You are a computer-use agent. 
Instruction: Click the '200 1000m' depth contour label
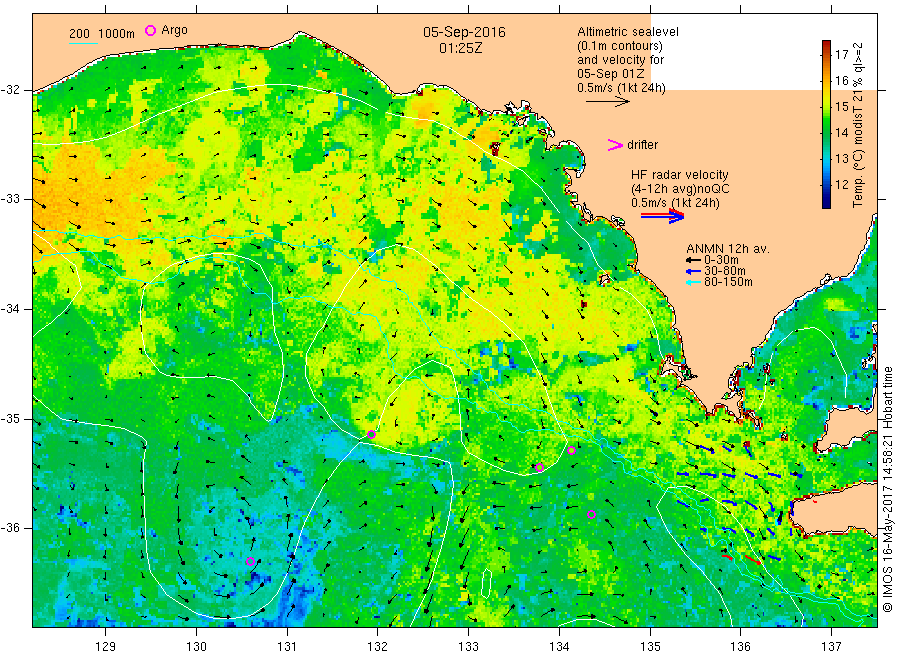[x=102, y=34]
